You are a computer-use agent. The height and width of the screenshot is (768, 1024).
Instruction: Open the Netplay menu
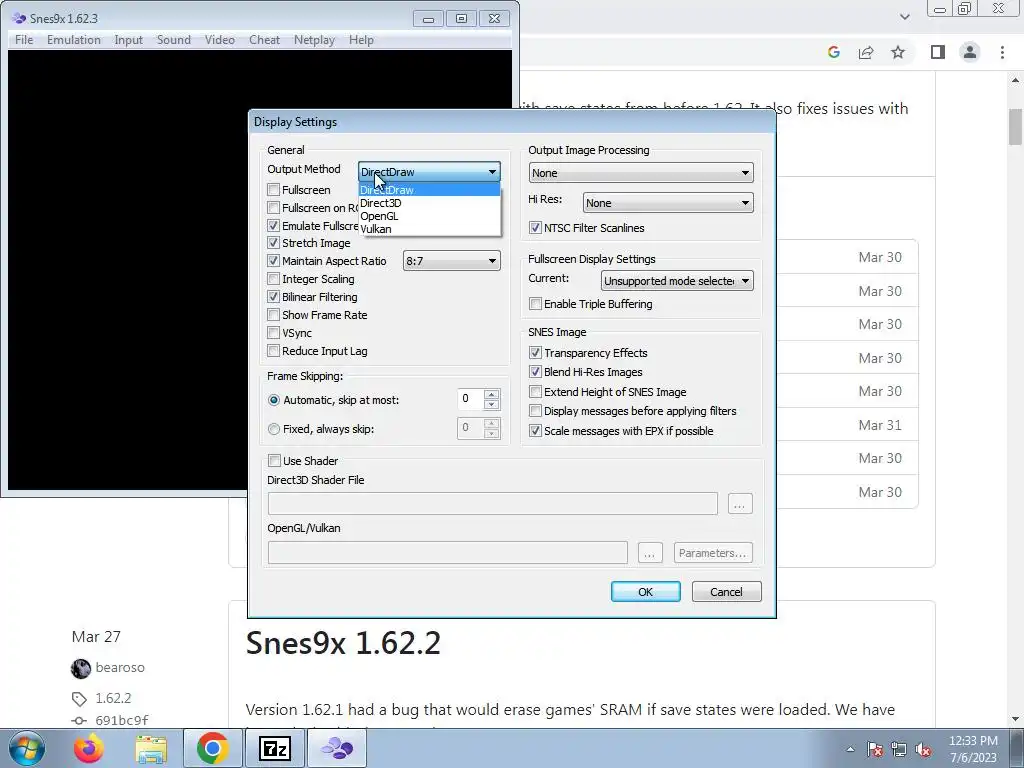click(314, 40)
